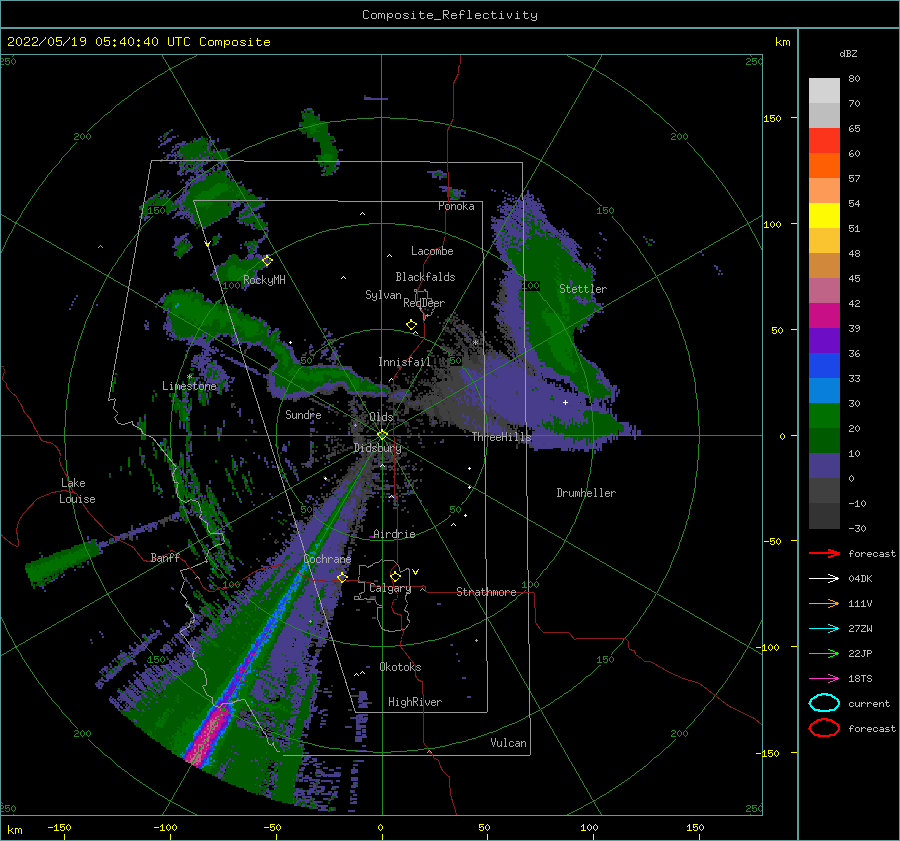The height and width of the screenshot is (841, 900).
Task: Click the Lacombe city label
Action: point(432,251)
